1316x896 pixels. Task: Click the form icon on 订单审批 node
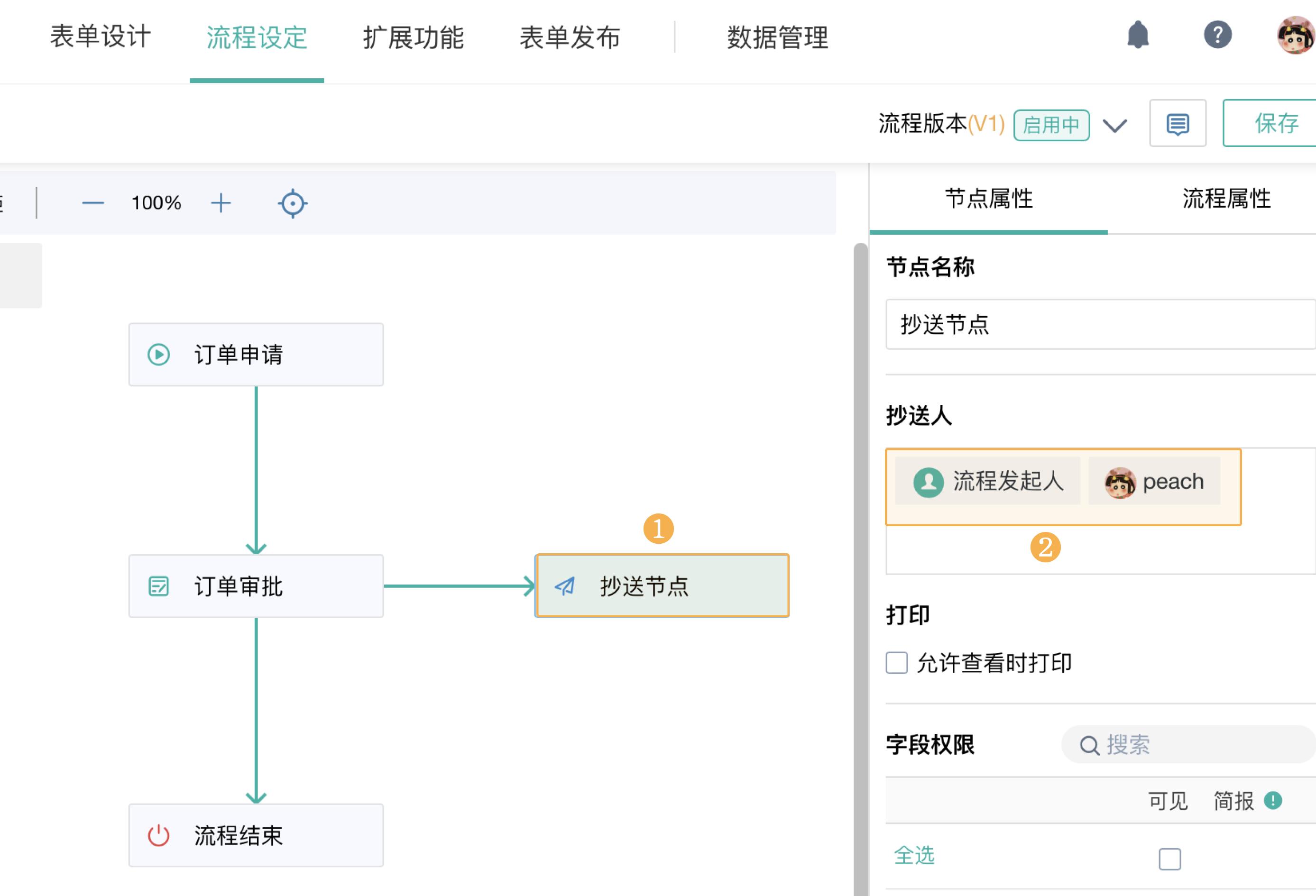[x=159, y=587]
